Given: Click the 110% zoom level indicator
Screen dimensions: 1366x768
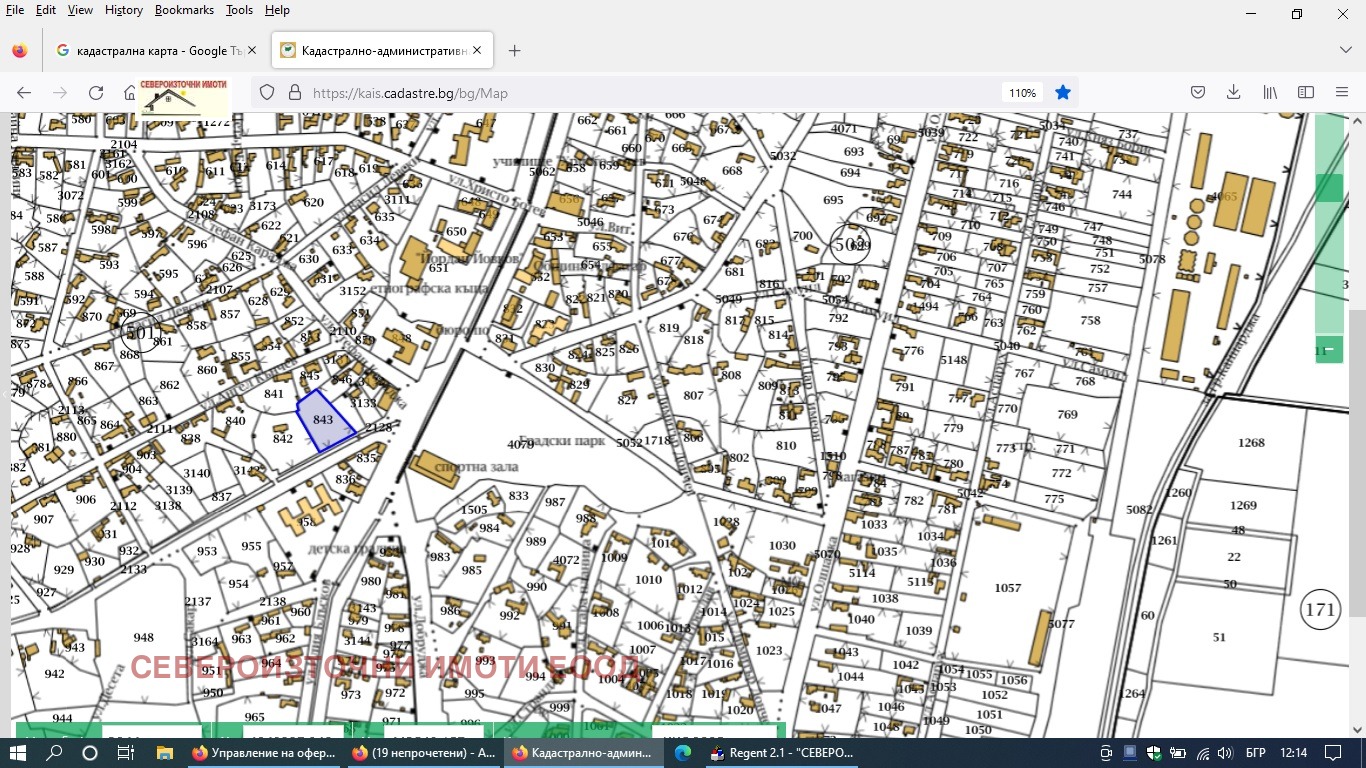Looking at the screenshot, I should 1022,93.
